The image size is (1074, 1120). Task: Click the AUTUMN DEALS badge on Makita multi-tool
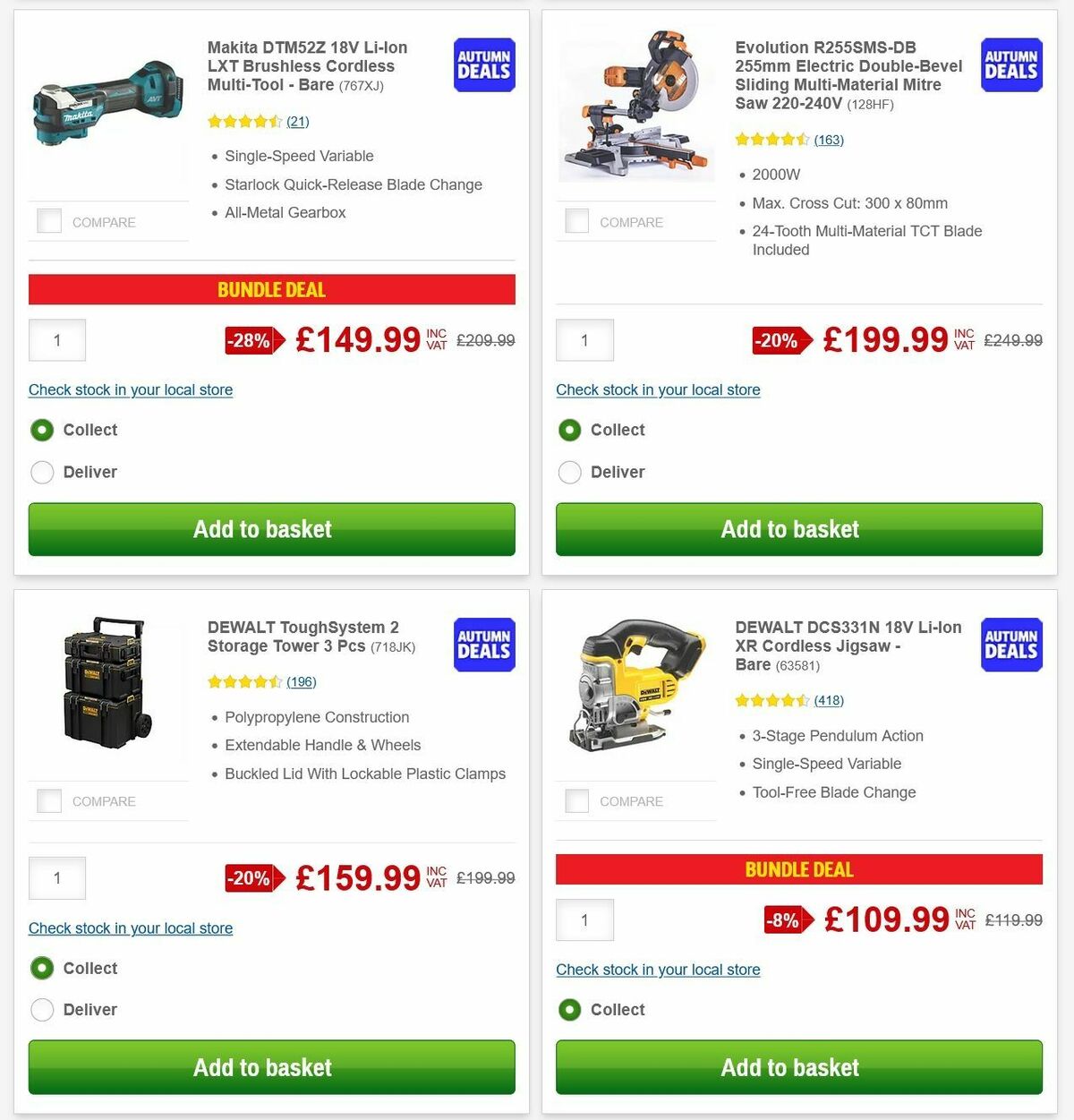483,64
